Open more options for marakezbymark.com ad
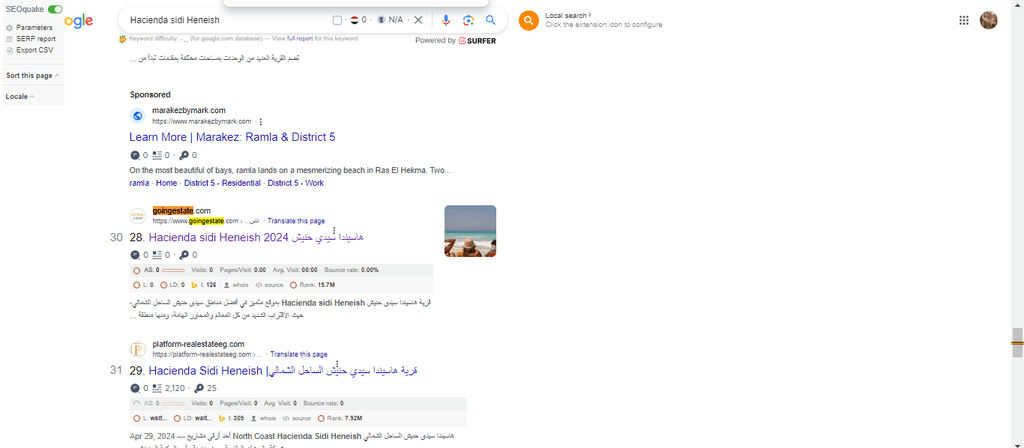The width and height of the screenshot is (1024, 448). point(261,122)
